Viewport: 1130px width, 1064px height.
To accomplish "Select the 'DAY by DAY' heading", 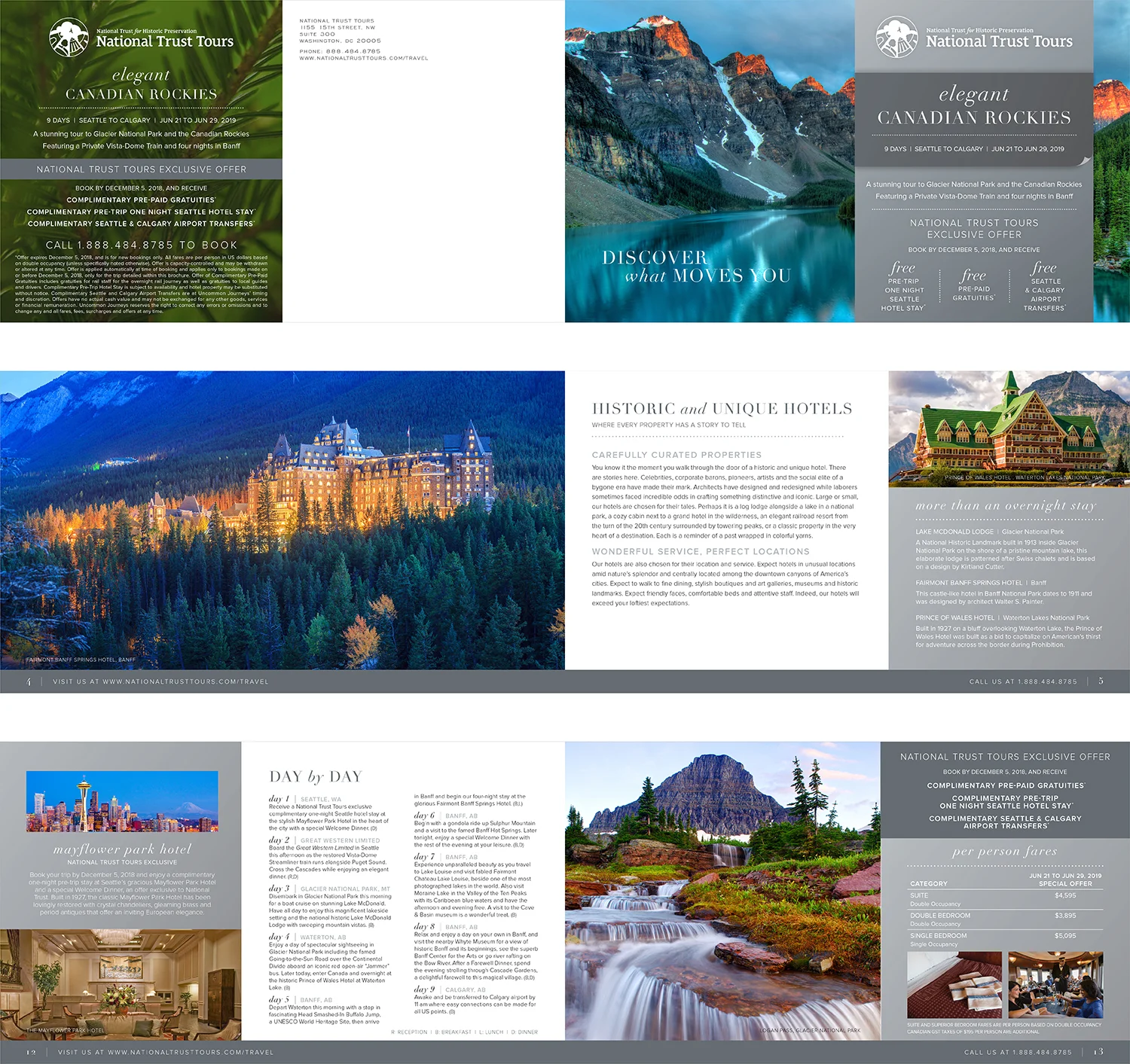I will pos(316,776).
